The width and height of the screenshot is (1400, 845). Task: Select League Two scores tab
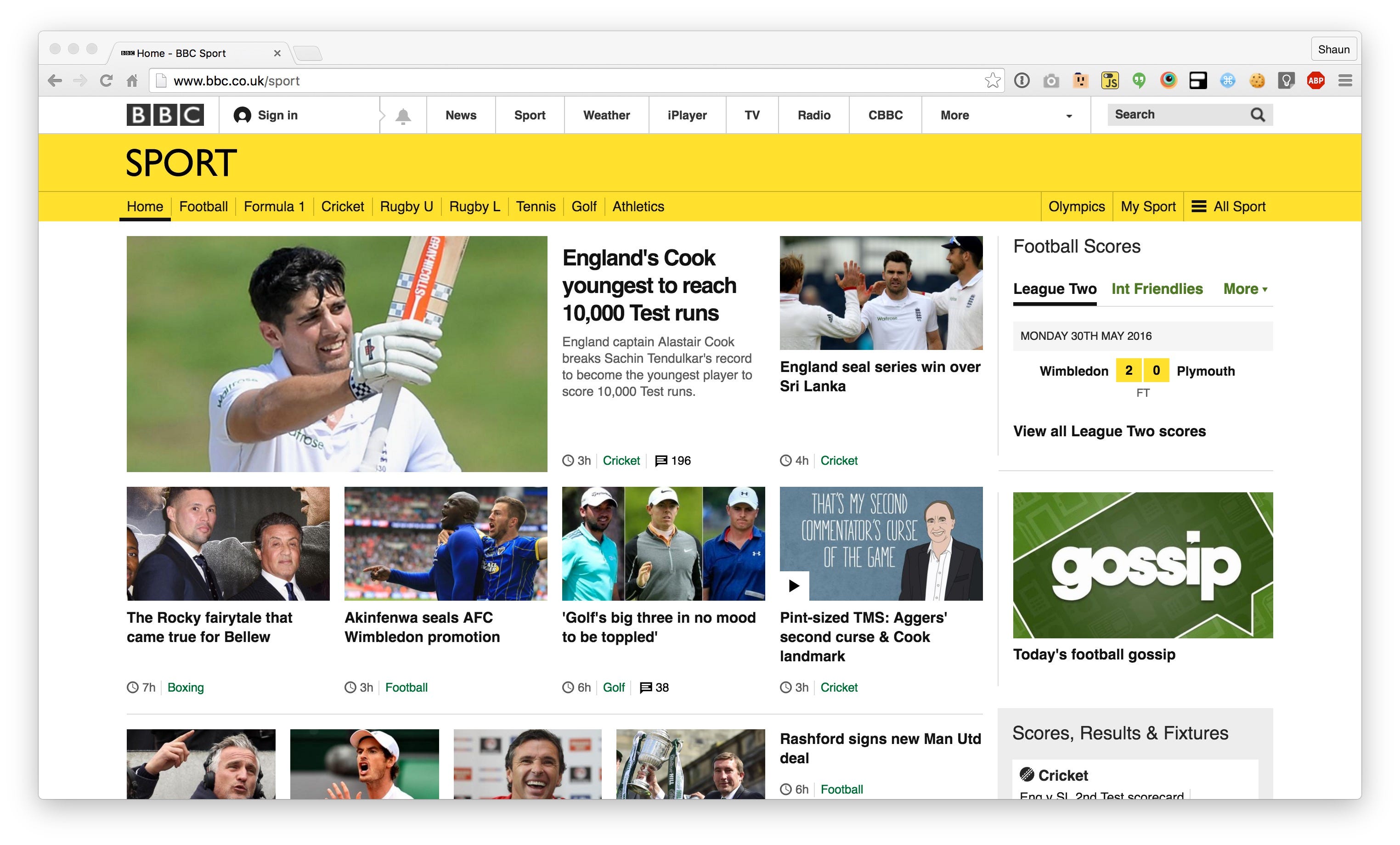[x=1055, y=289]
